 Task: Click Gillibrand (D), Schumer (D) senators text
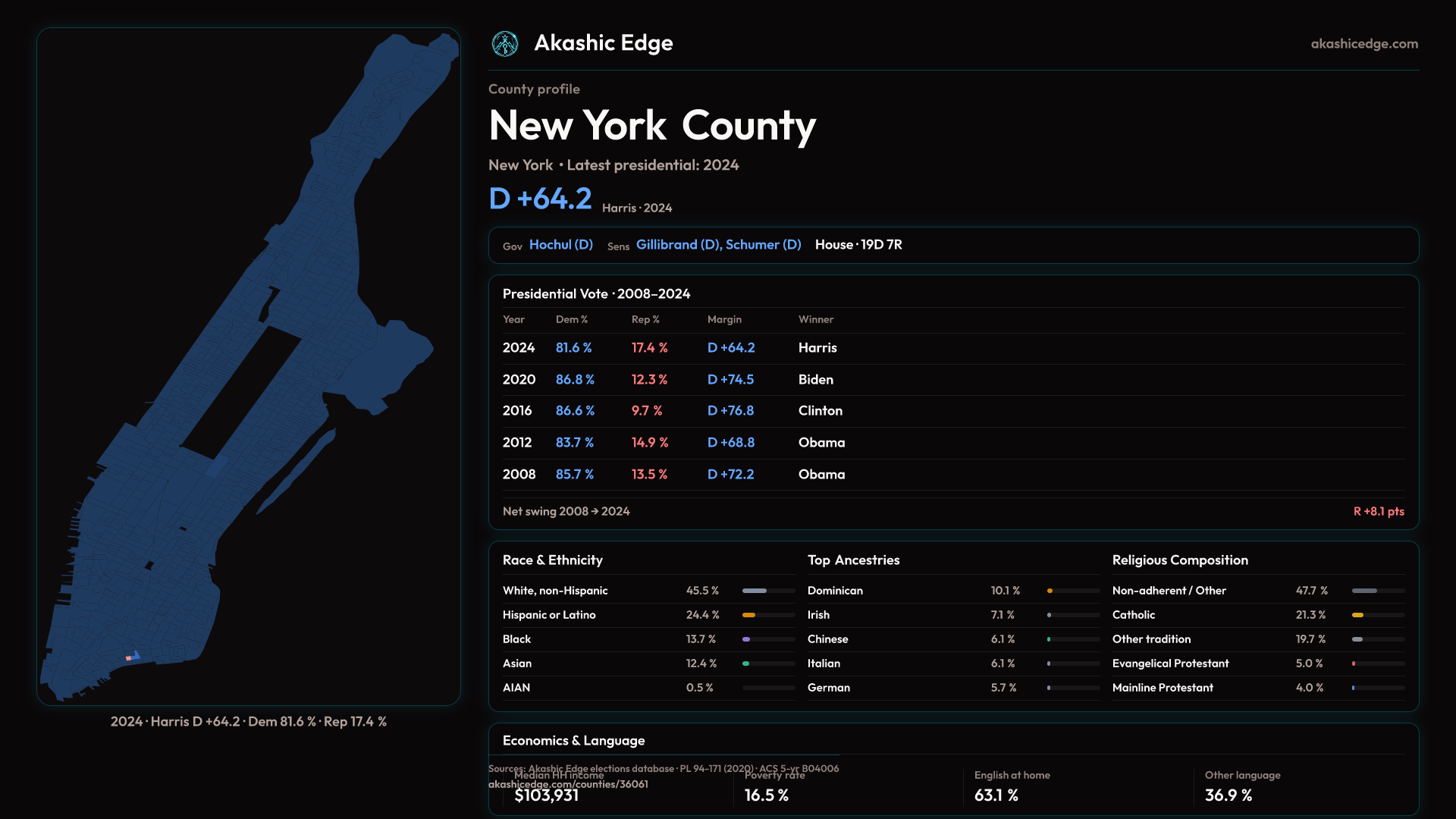(x=718, y=245)
